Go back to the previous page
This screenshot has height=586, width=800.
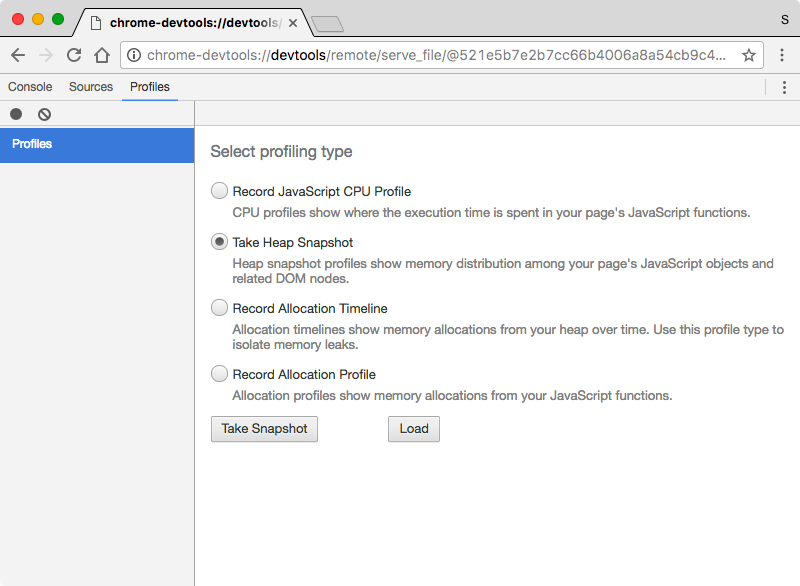(x=18, y=55)
